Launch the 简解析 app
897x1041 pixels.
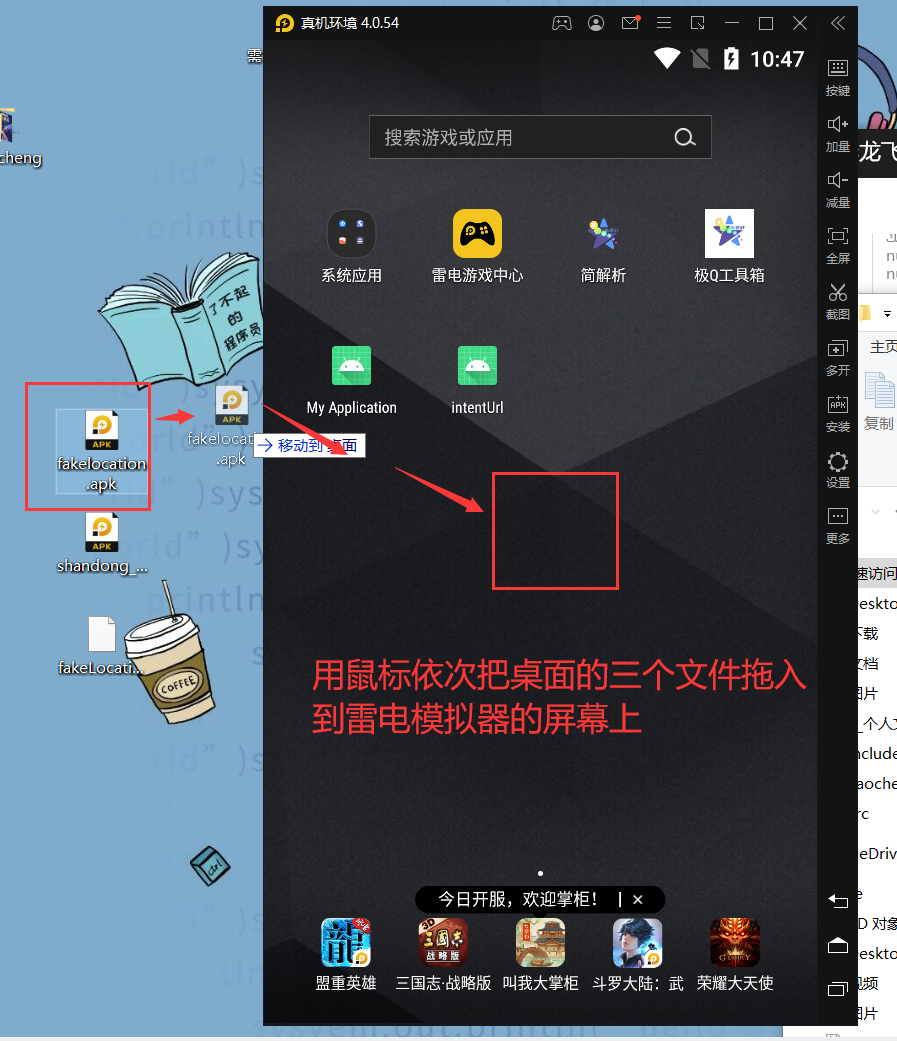click(603, 247)
